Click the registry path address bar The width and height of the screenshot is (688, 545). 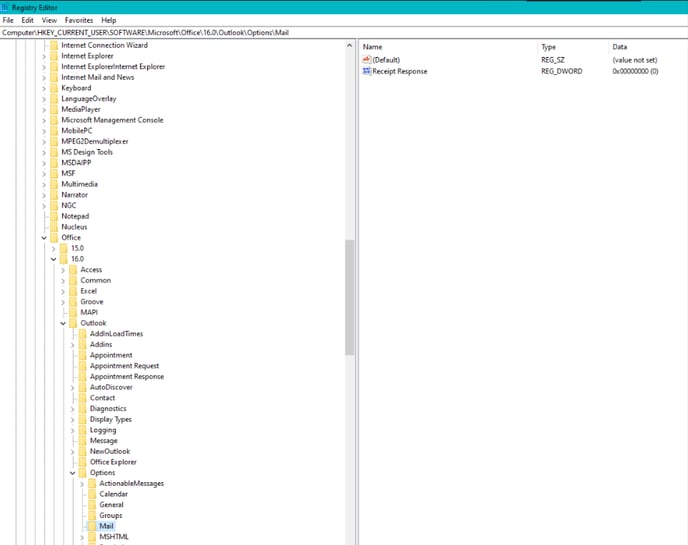[x=344, y=32]
